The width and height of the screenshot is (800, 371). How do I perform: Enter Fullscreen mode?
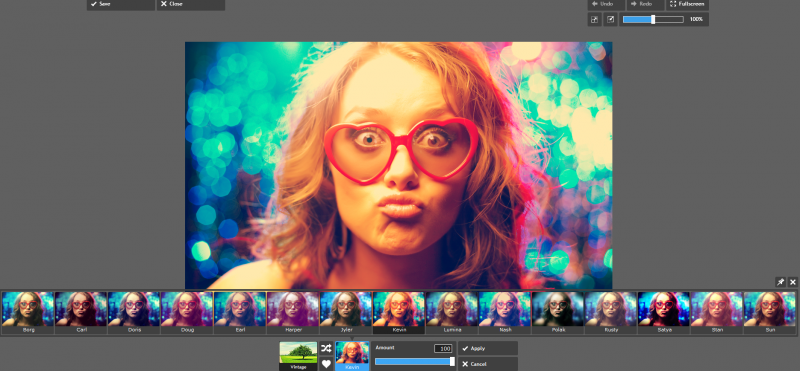pyautogui.click(x=687, y=4)
